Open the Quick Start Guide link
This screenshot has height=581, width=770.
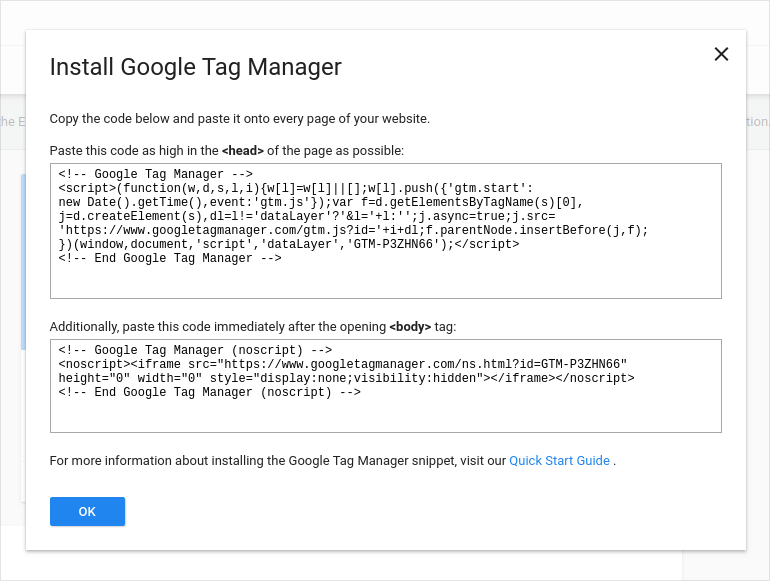coord(559,461)
